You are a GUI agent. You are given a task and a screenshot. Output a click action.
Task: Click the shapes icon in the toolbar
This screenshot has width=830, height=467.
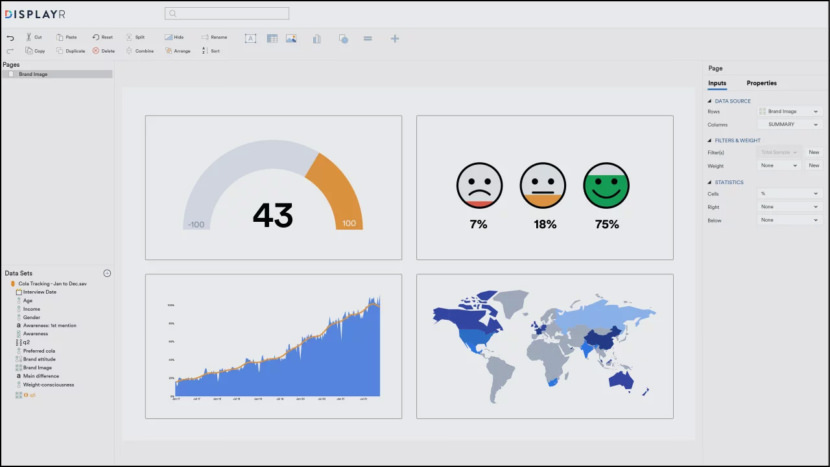coord(344,39)
